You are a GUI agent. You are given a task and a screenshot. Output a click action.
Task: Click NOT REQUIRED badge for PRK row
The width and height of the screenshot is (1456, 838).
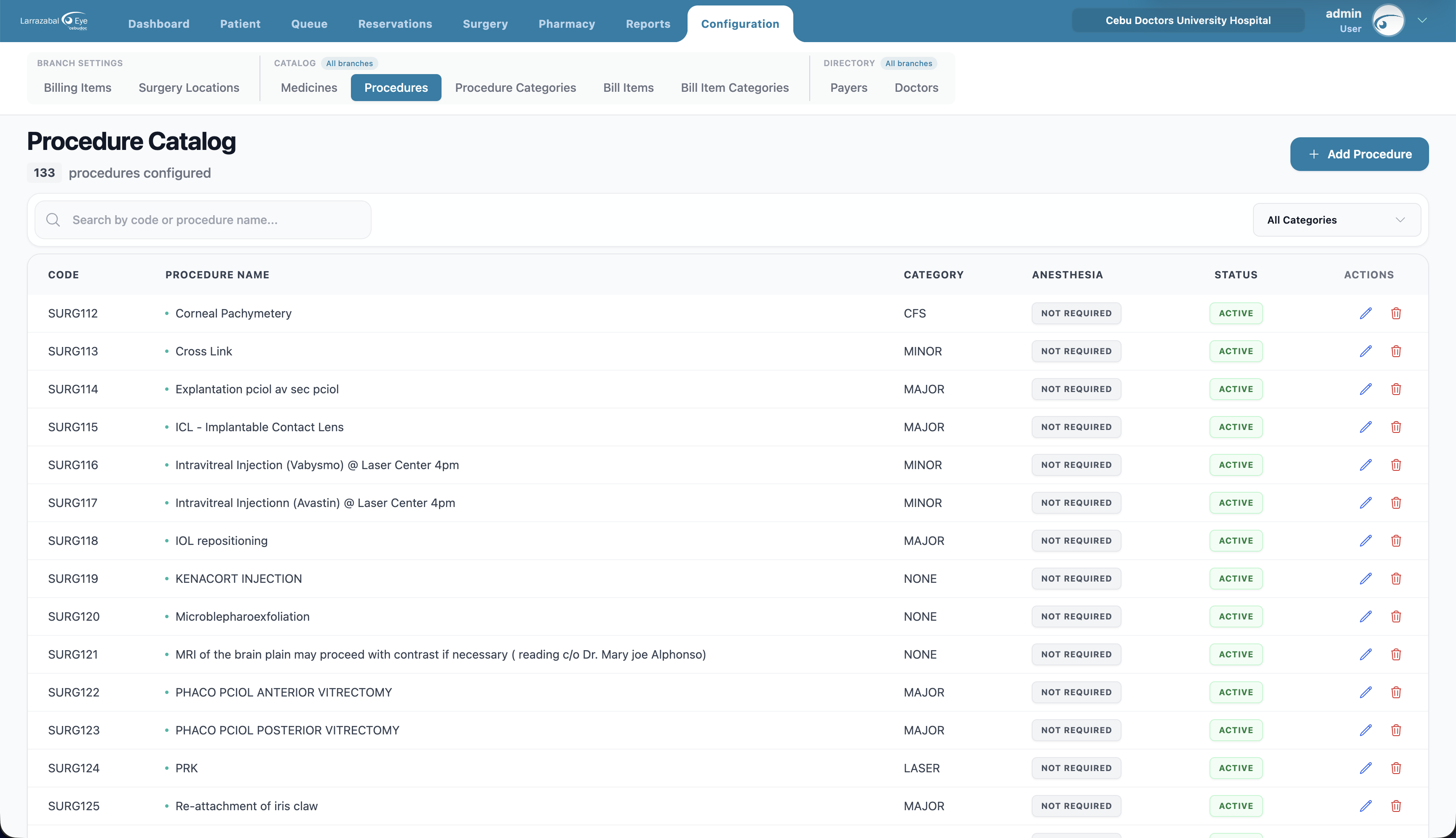click(1076, 769)
